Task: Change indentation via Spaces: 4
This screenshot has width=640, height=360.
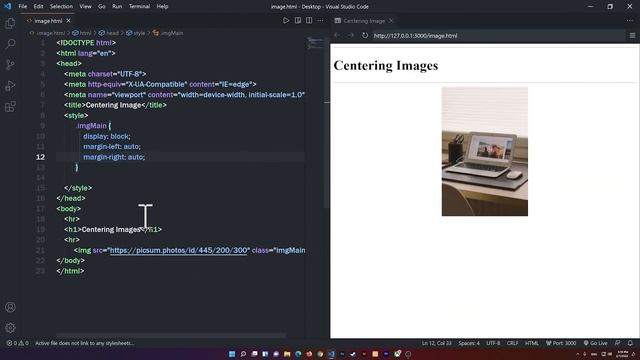Action: point(469,343)
